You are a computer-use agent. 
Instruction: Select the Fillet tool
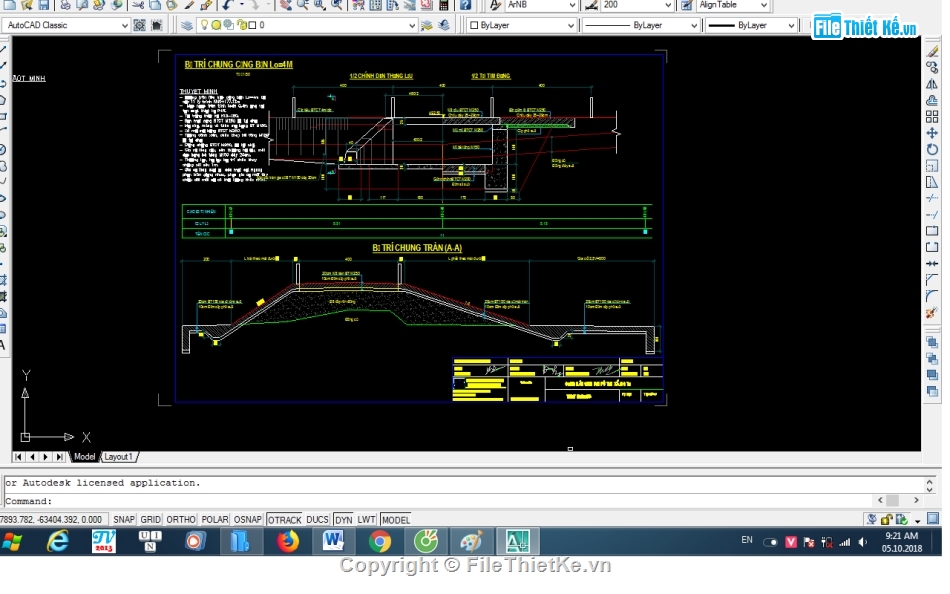[x=932, y=296]
